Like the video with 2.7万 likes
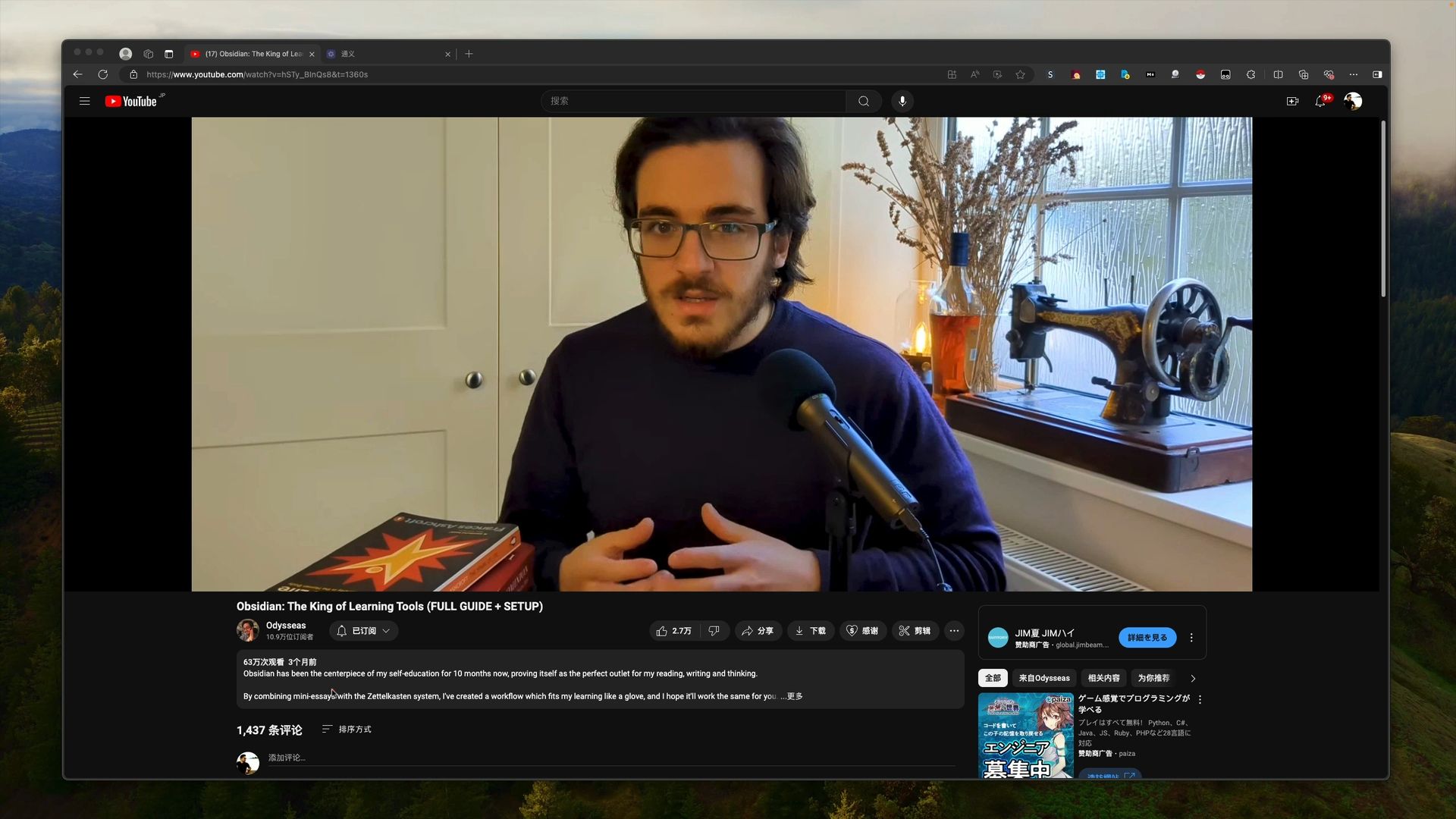This screenshot has height=819, width=1456. point(674,631)
